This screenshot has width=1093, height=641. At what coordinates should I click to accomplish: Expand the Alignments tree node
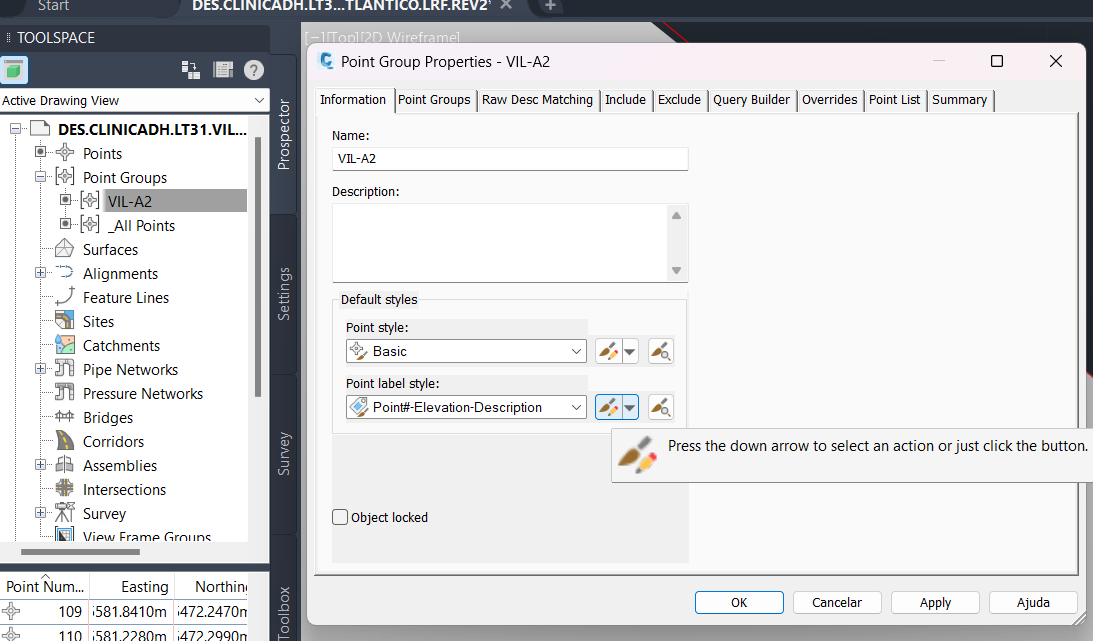coord(38,273)
